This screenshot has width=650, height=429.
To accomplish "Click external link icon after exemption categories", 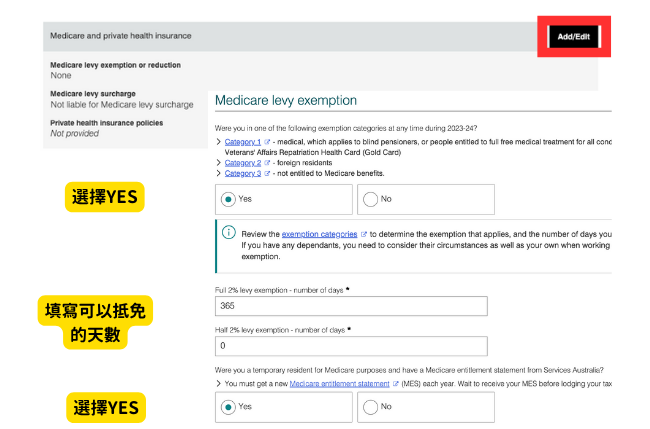I will coord(363,234).
